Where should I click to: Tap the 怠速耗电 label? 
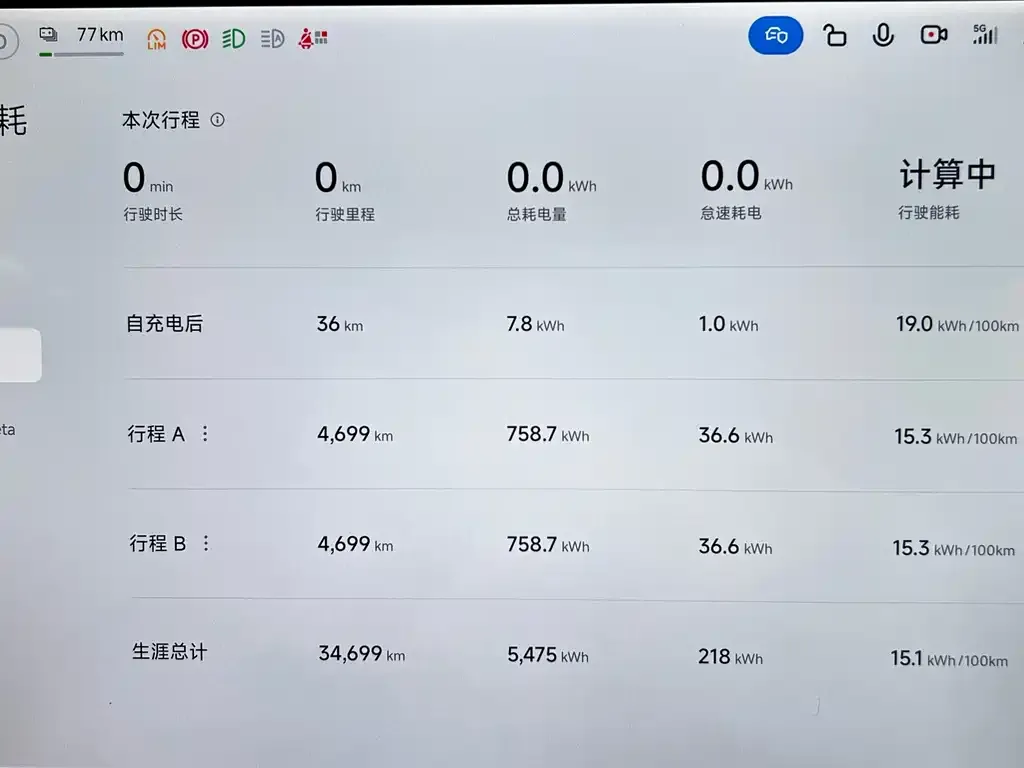731,213
